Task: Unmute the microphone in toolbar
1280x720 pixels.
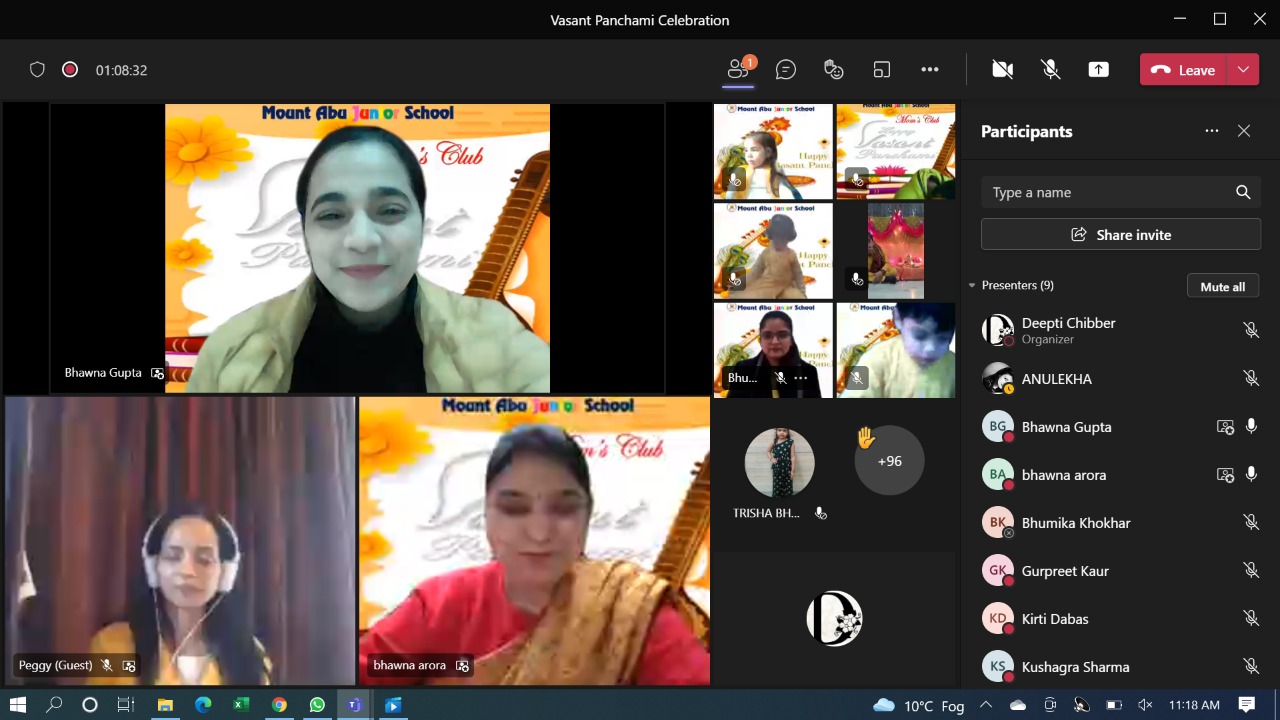Action: (x=1050, y=69)
